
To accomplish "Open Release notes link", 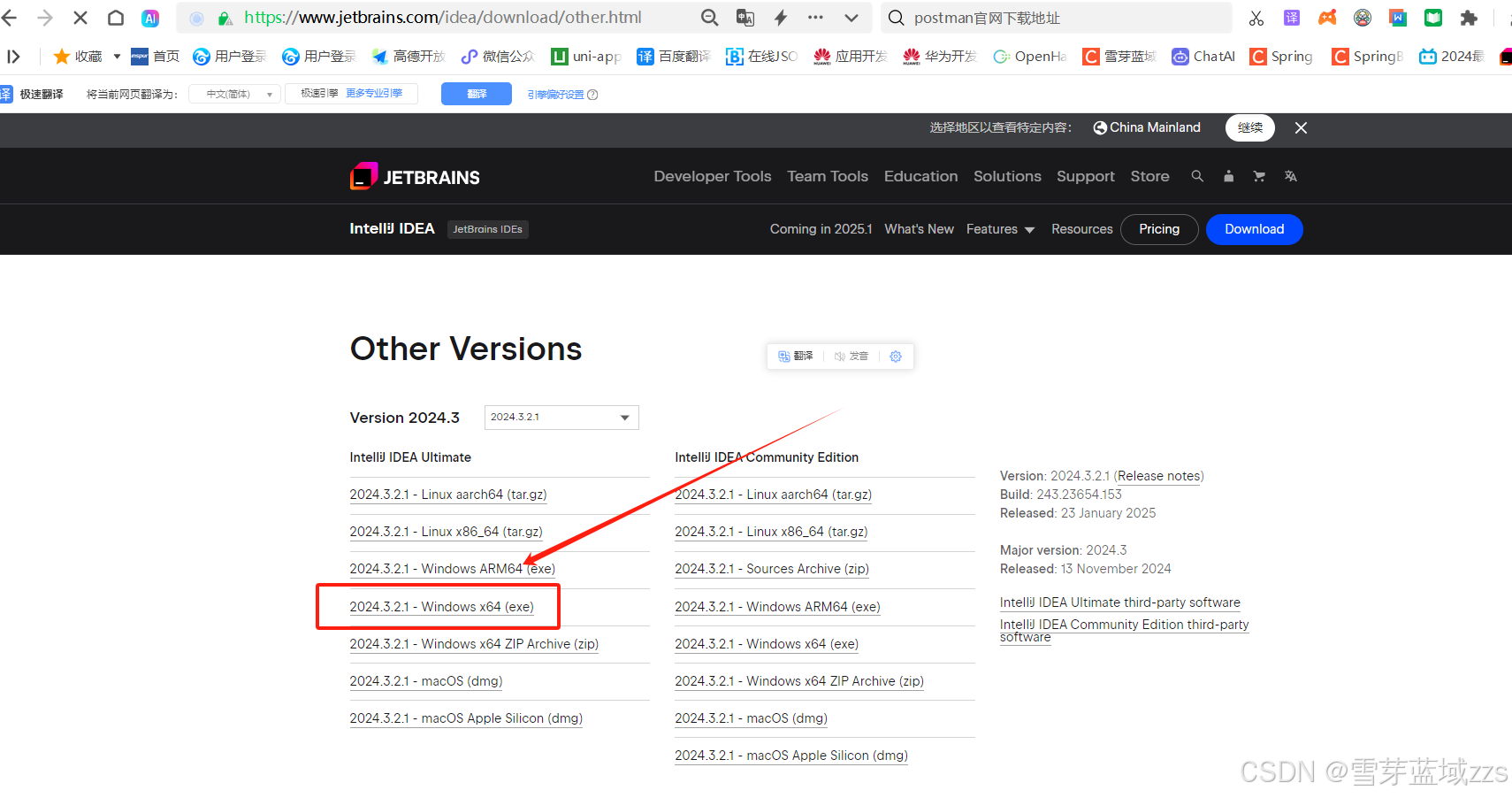I will (x=1159, y=476).
